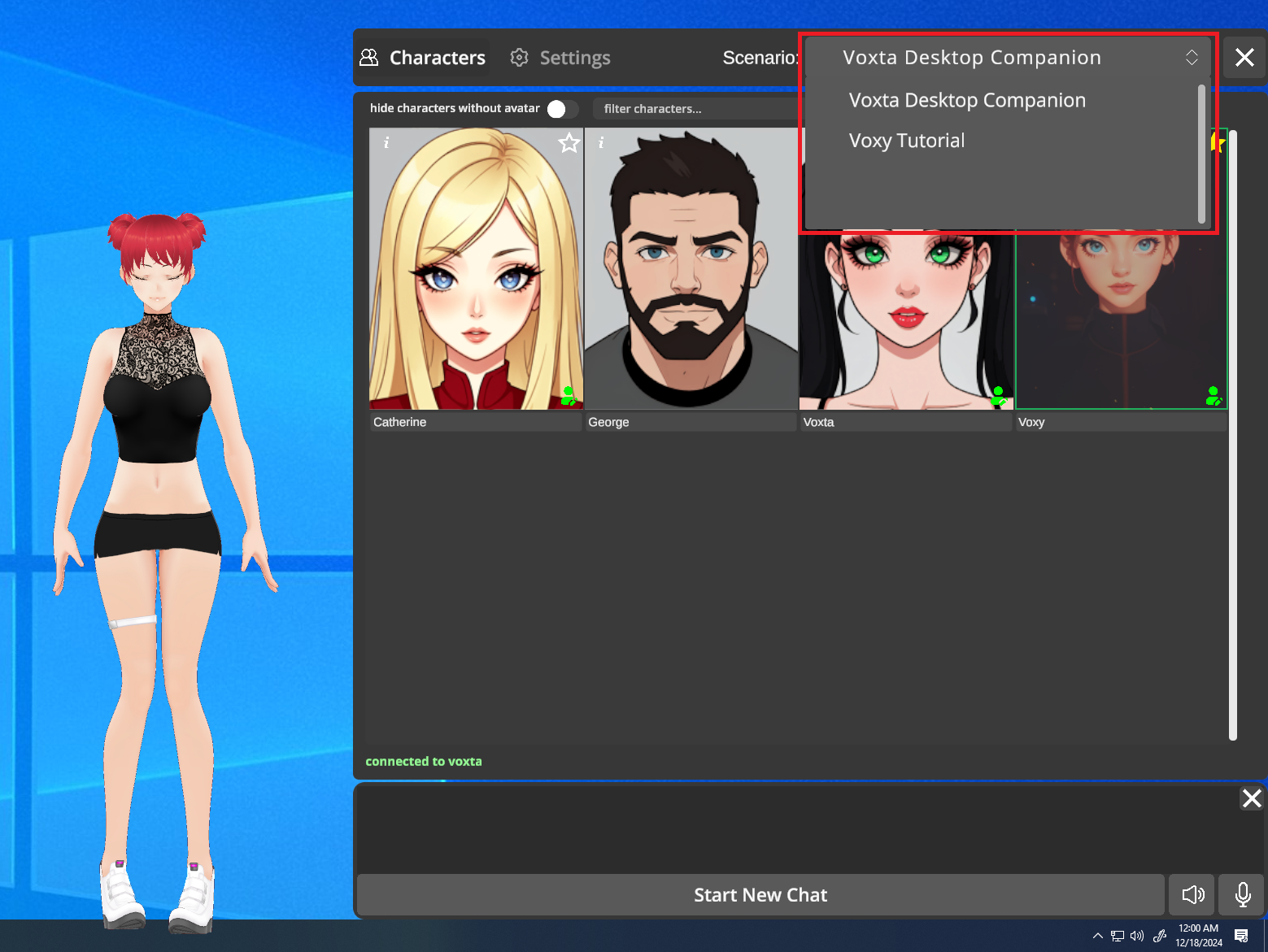Select the Catherine character thumbnail

click(476, 268)
